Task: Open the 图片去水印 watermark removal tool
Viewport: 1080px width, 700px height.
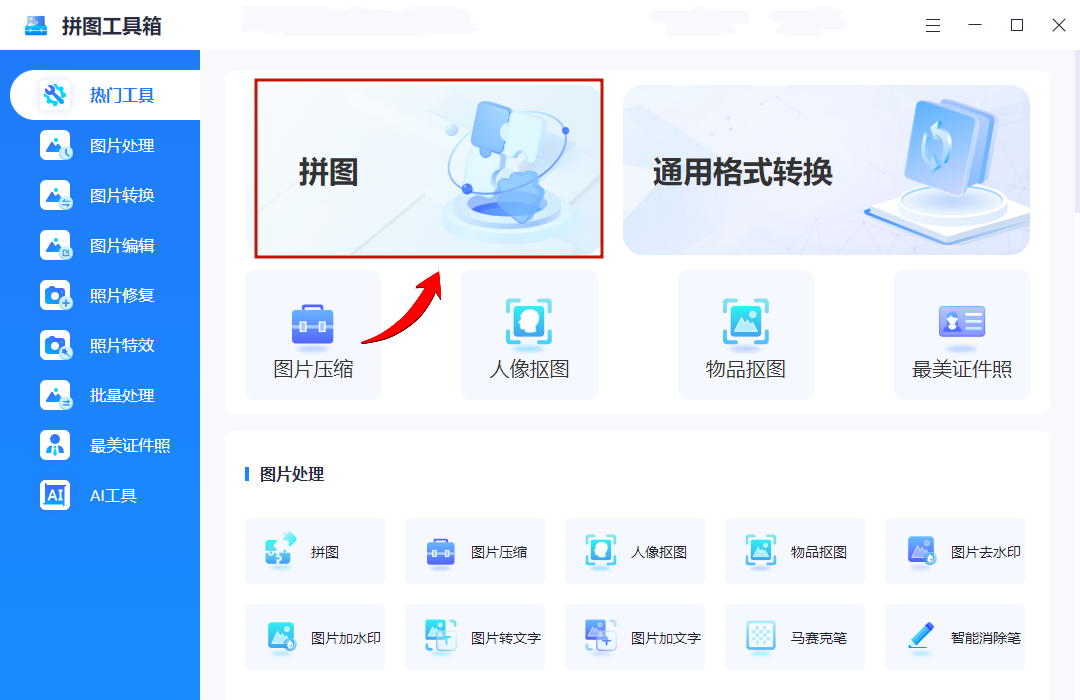Action: (x=955, y=550)
